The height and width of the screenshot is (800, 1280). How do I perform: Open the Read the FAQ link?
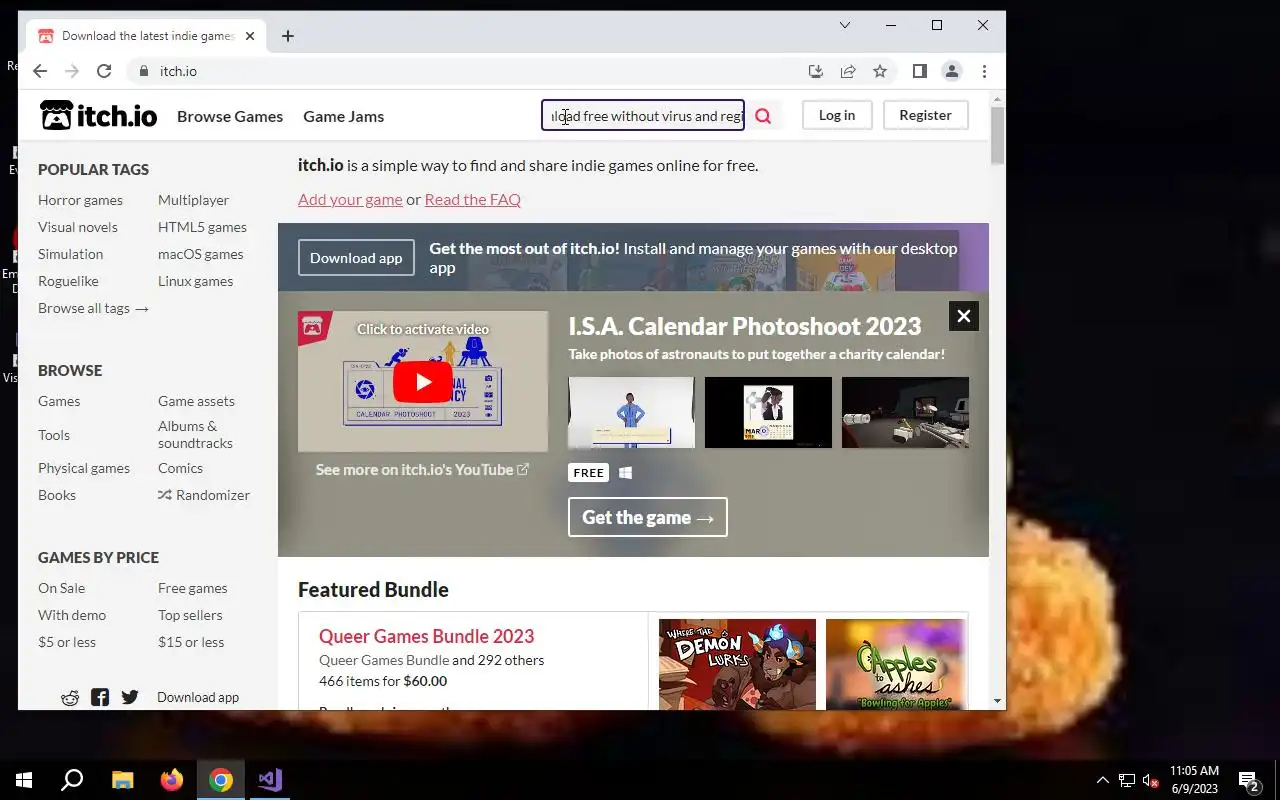pyautogui.click(x=473, y=199)
